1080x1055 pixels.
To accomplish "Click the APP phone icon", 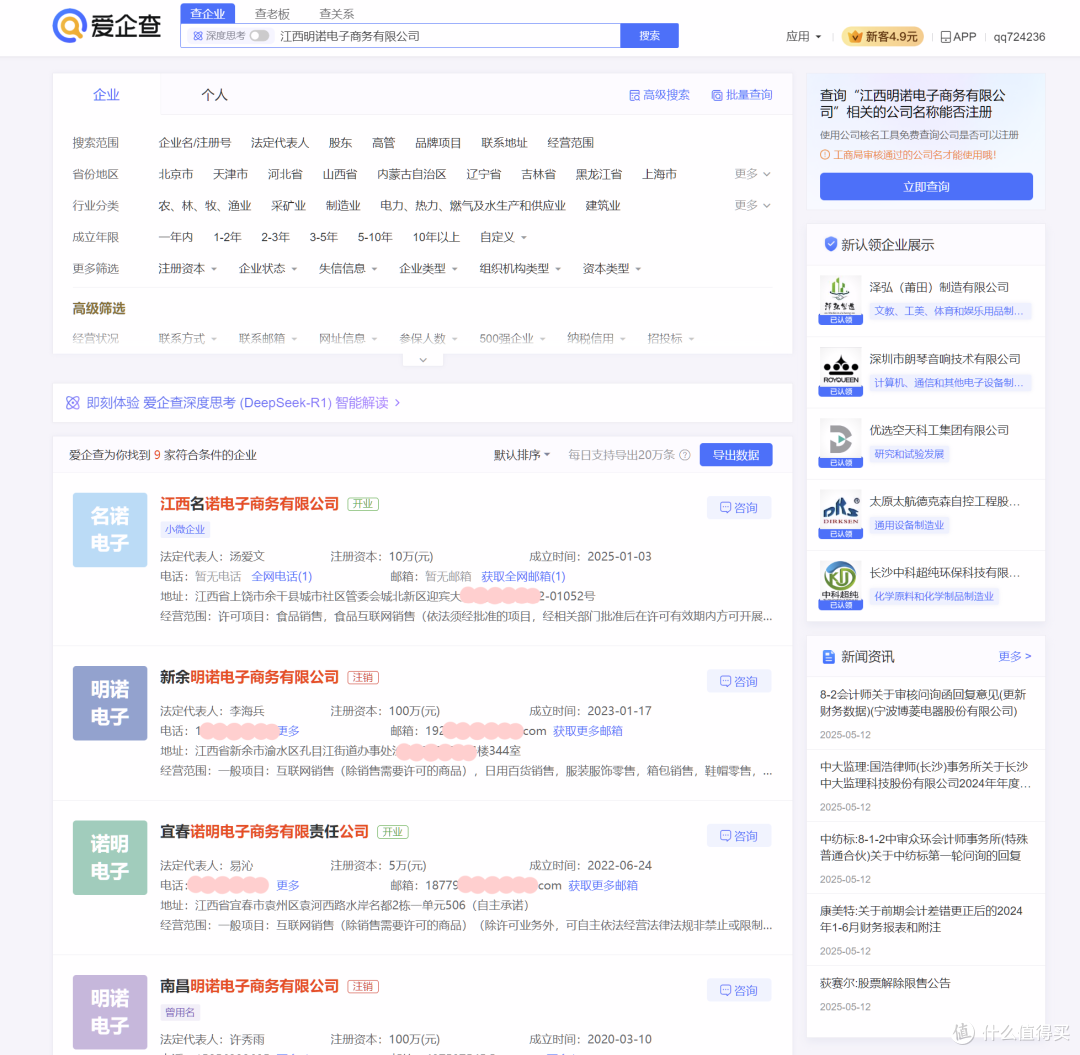I will click(x=946, y=37).
